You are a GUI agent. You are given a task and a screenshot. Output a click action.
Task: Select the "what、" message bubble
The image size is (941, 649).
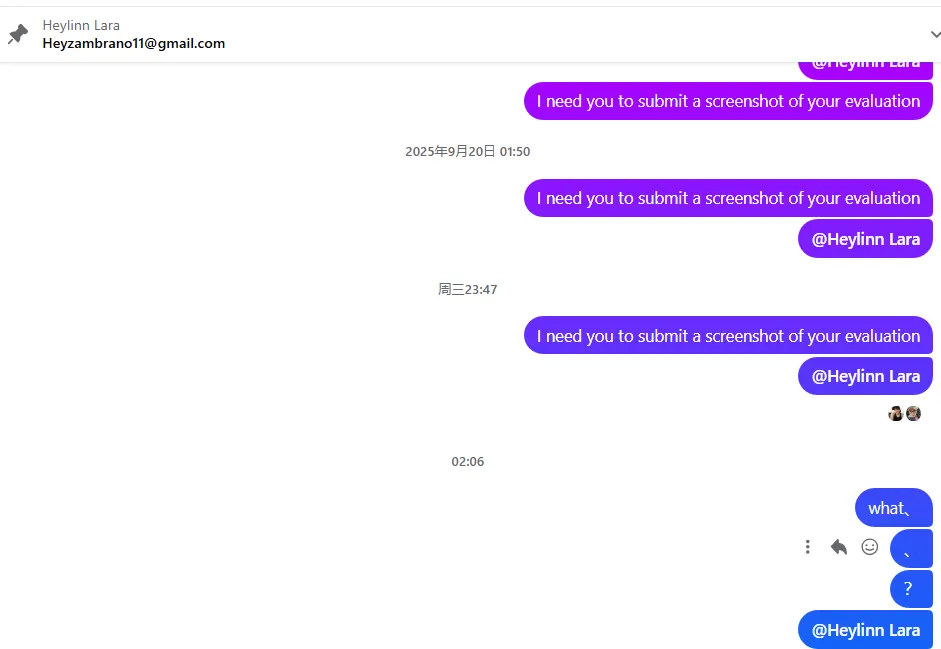coord(894,508)
